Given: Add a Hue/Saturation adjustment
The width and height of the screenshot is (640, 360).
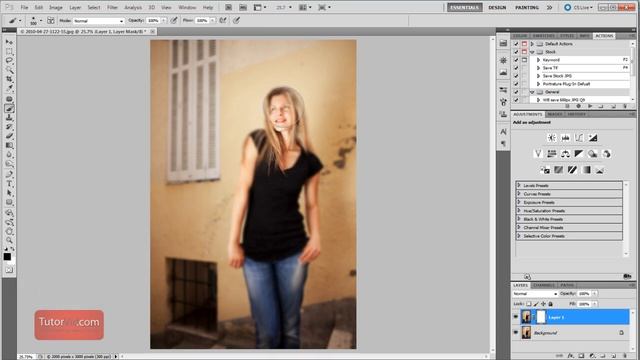Looking at the screenshot, I should click(552, 154).
